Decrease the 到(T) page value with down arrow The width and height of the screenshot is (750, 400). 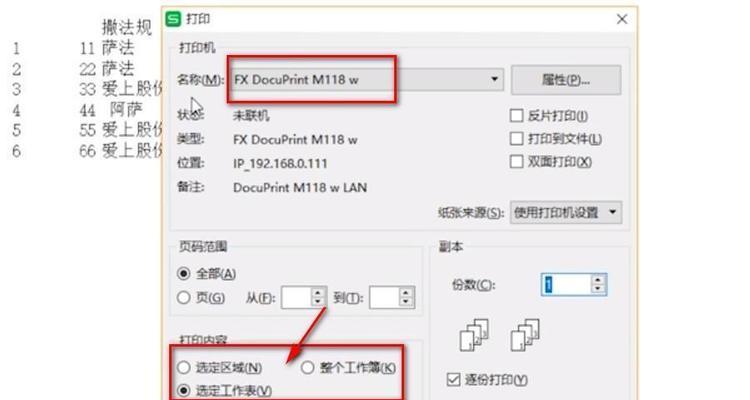pos(406,302)
